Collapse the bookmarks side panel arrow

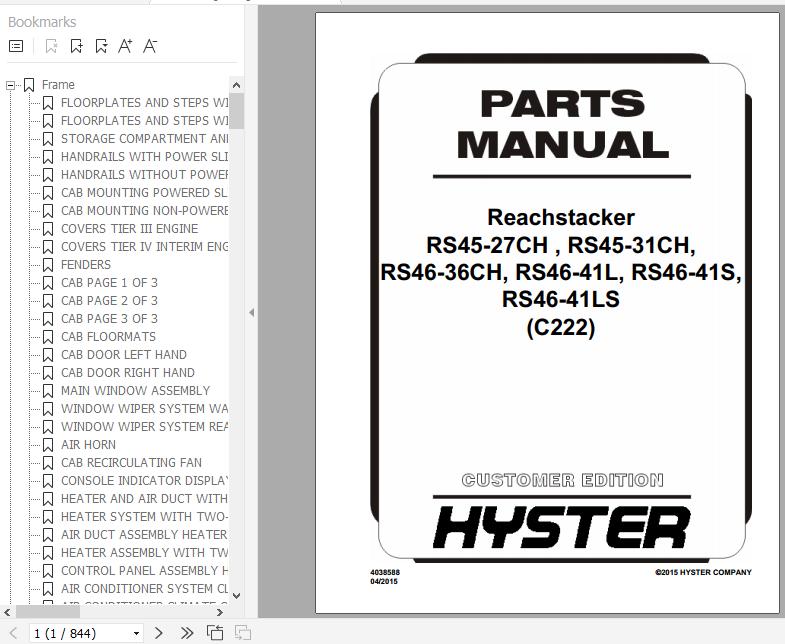click(x=251, y=312)
